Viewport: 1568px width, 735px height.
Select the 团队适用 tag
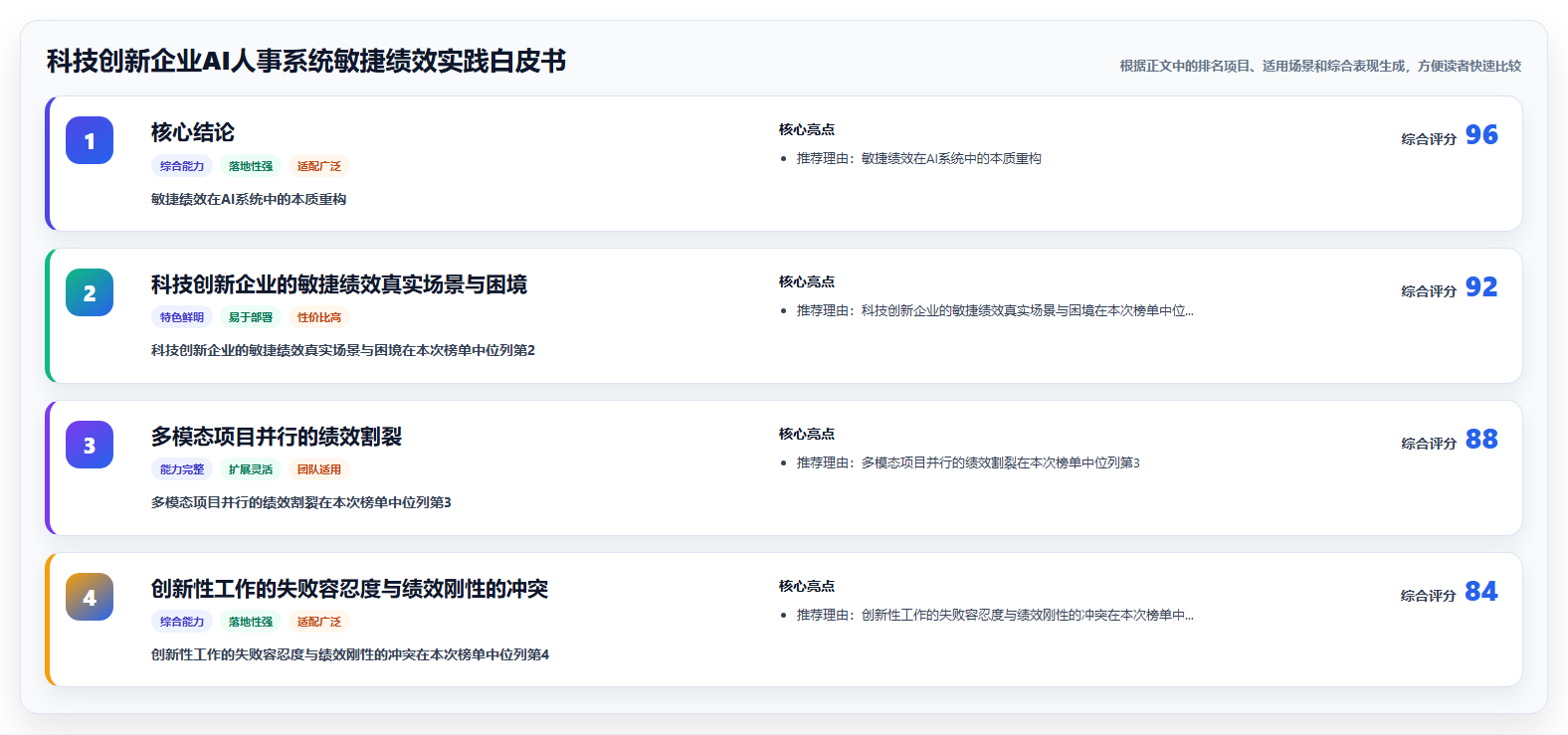tap(319, 469)
